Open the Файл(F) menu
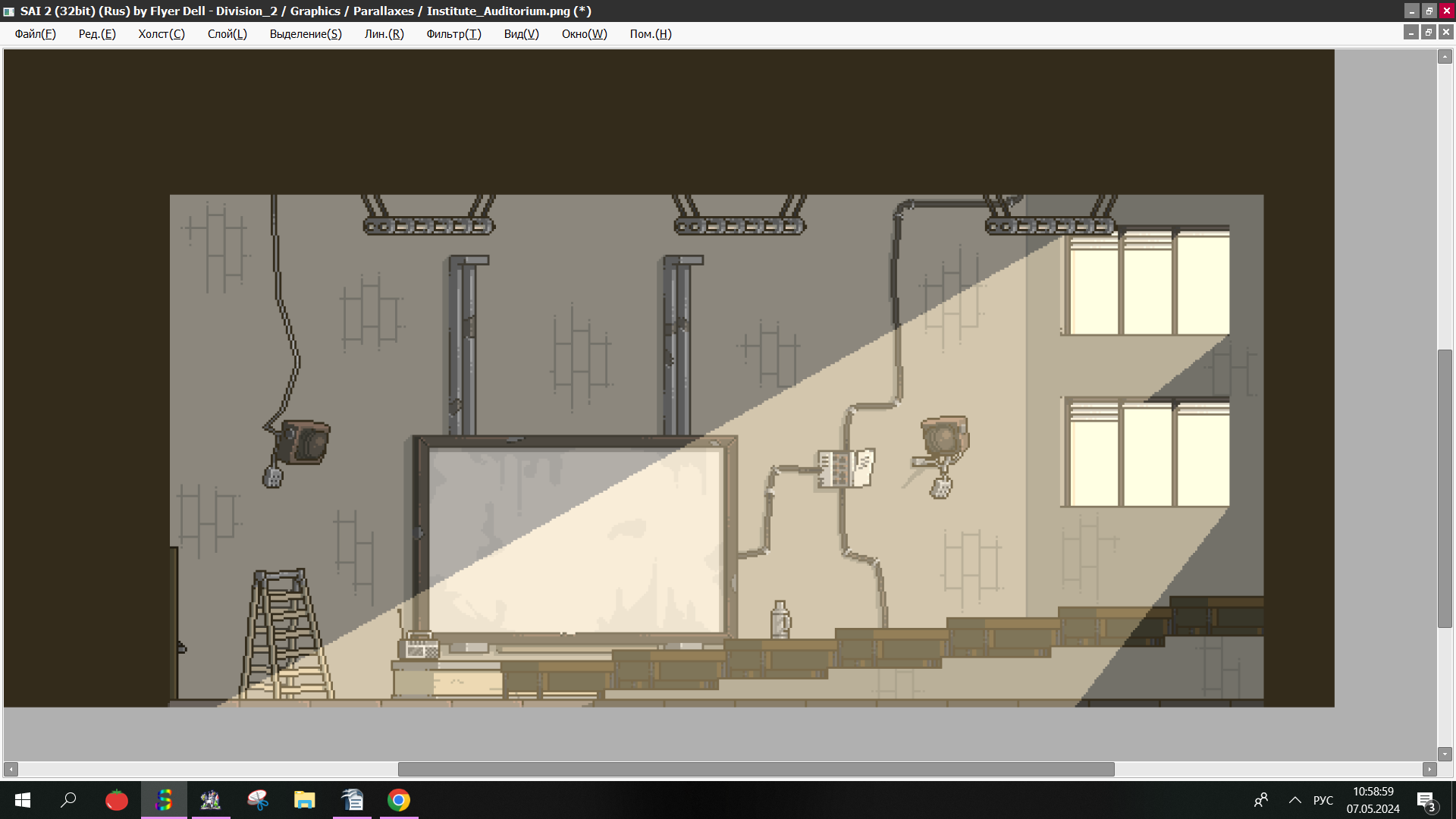The width and height of the screenshot is (1456, 819). (x=35, y=34)
